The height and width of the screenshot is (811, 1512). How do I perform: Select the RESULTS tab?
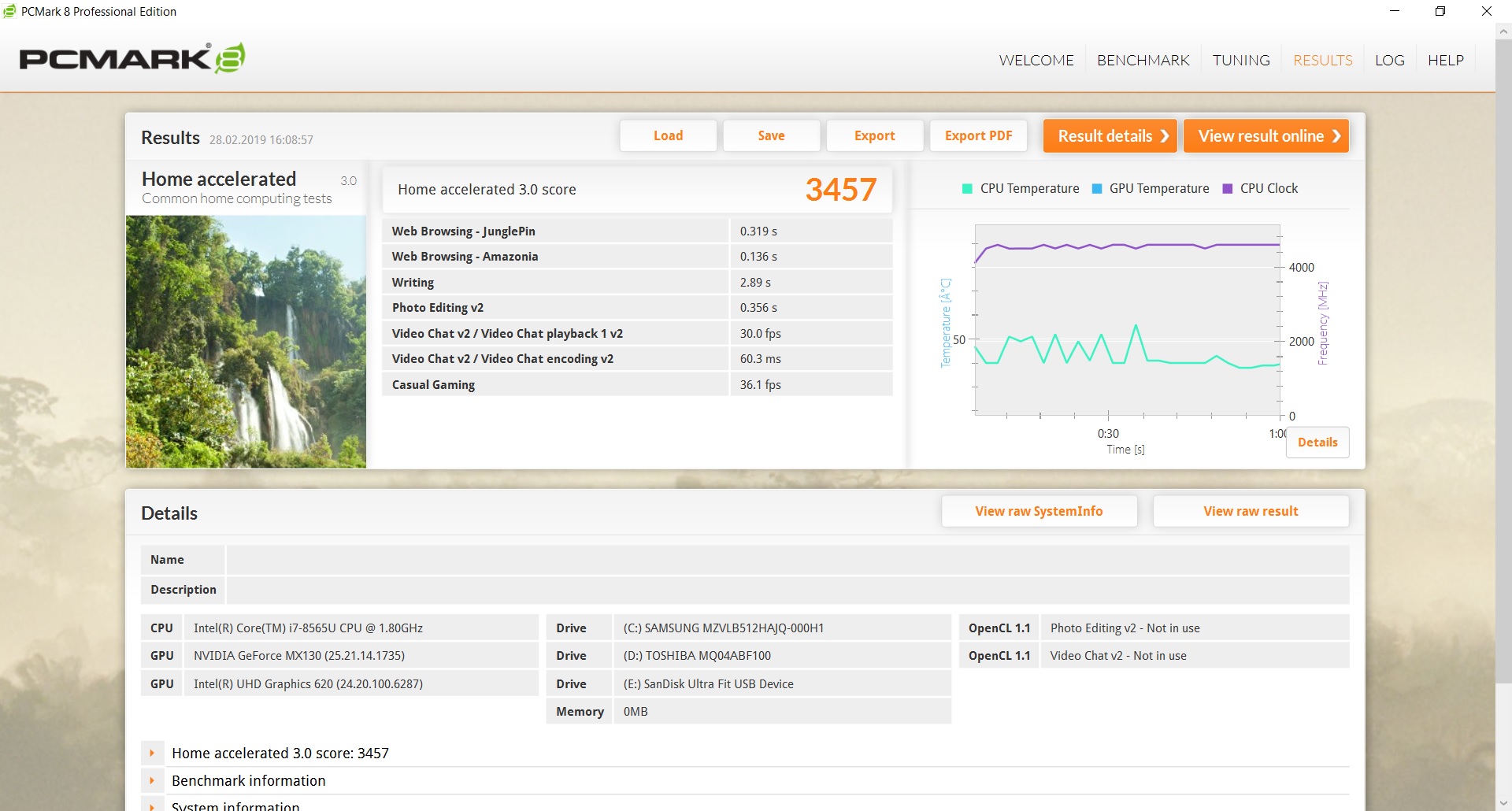tap(1322, 60)
